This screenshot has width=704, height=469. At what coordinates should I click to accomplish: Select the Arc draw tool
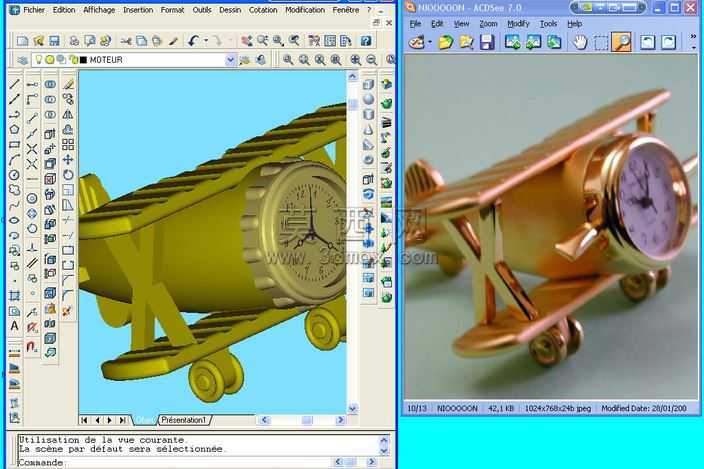point(14,159)
